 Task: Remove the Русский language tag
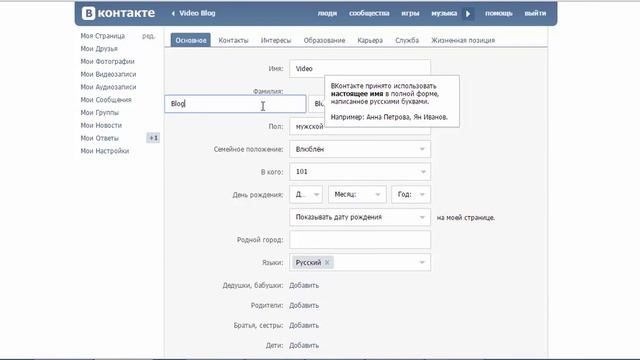point(327,262)
